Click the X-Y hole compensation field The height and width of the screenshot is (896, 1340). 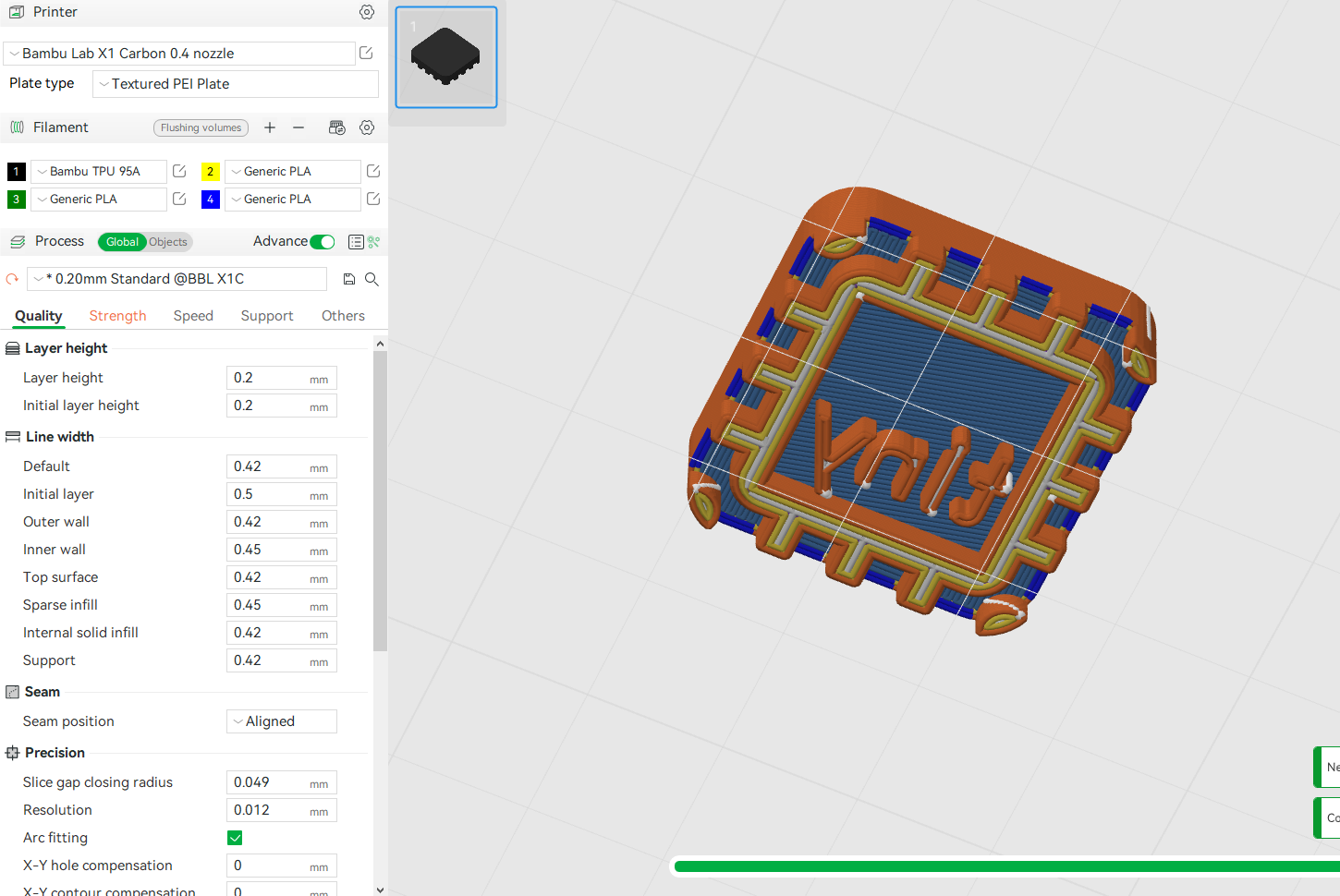282,866
